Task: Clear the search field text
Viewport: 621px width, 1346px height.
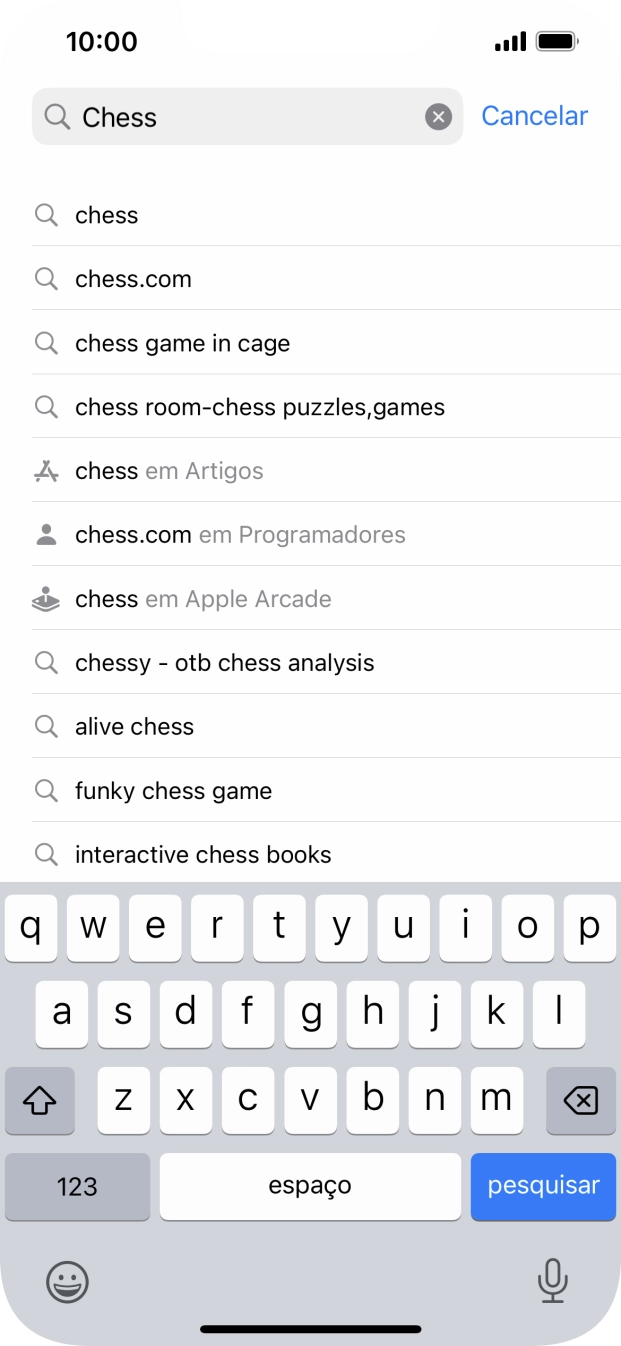Action: [x=438, y=117]
